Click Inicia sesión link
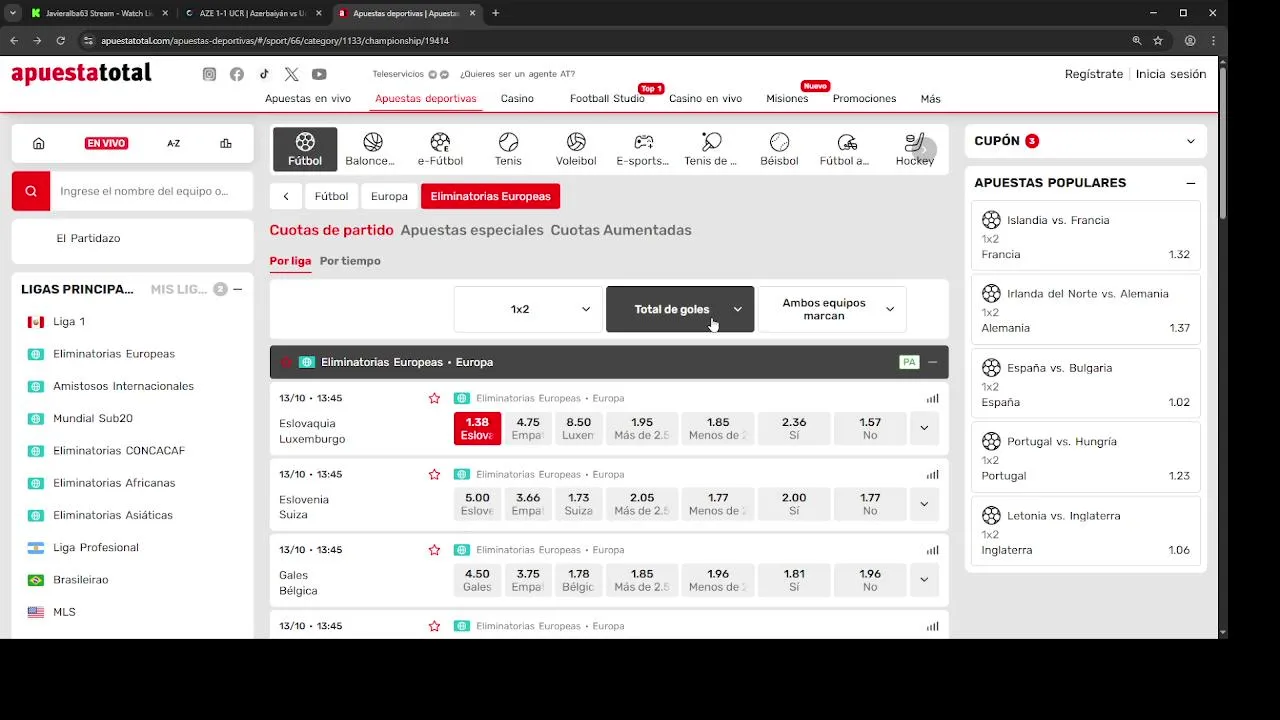The height and width of the screenshot is (720, 1280). [1171, 74]
